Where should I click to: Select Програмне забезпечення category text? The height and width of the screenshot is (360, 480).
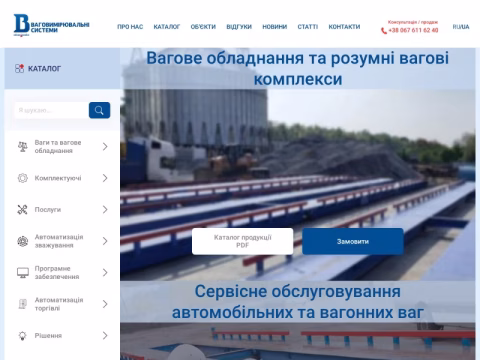point(57,273)
